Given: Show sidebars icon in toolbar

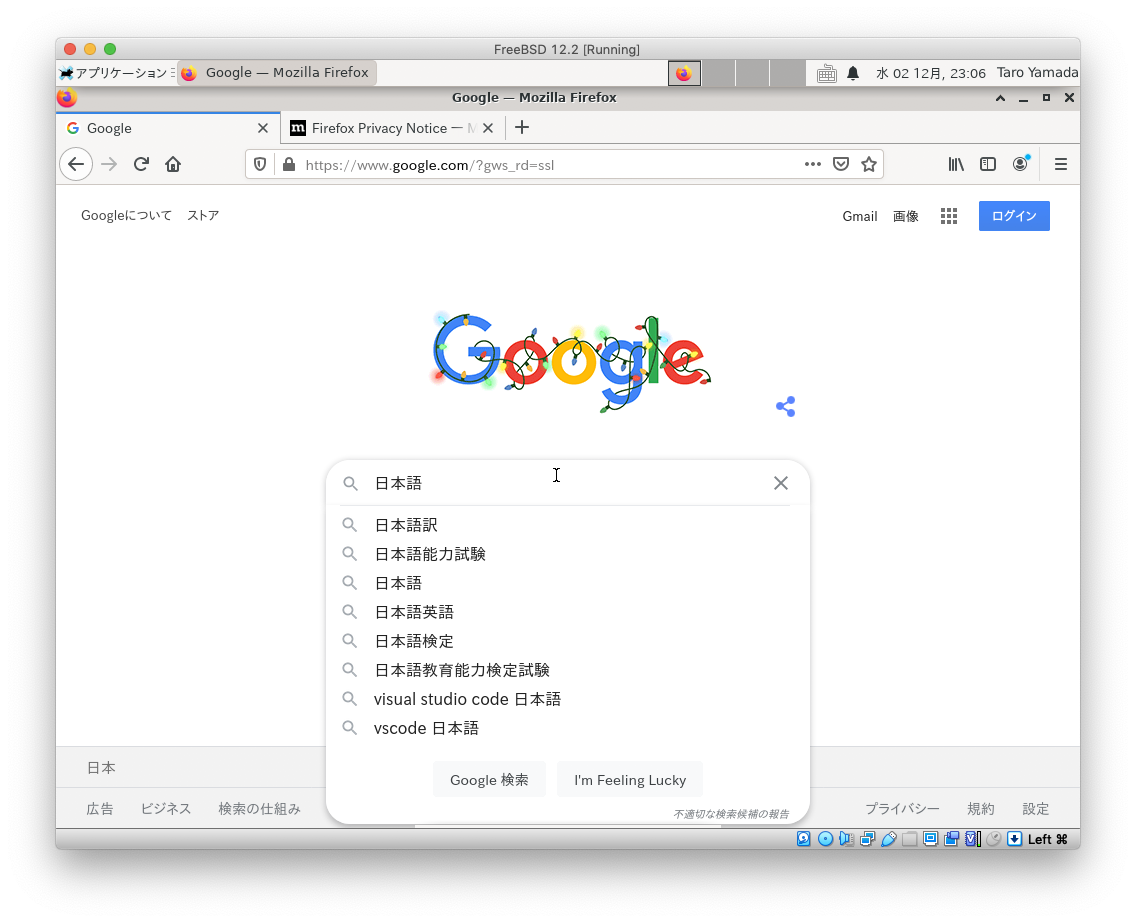Looking at the screenshot, I should tap(988, 164).
